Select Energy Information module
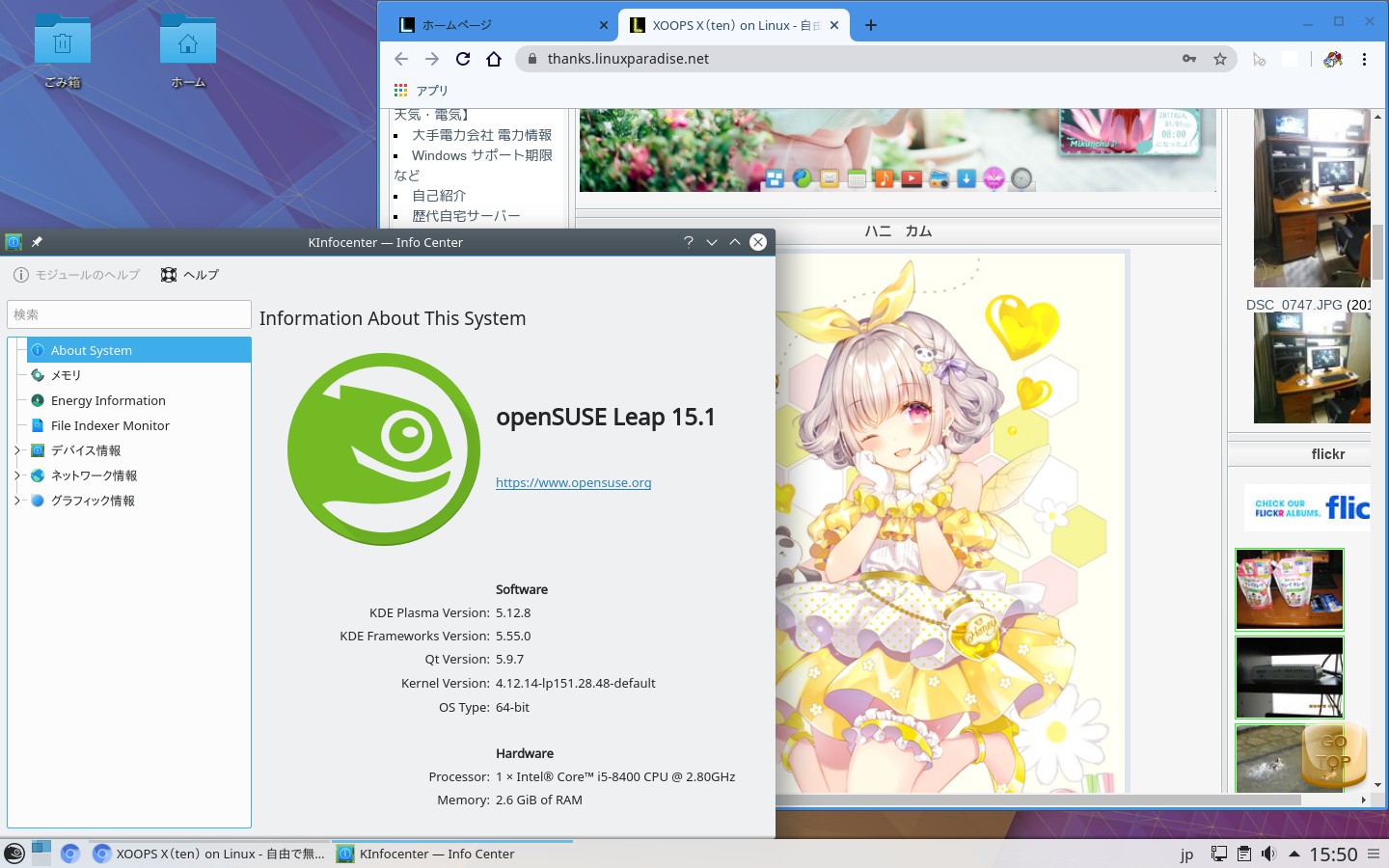Image resolution: width=1389 pixels, height=868 pixels. point(139,400)
